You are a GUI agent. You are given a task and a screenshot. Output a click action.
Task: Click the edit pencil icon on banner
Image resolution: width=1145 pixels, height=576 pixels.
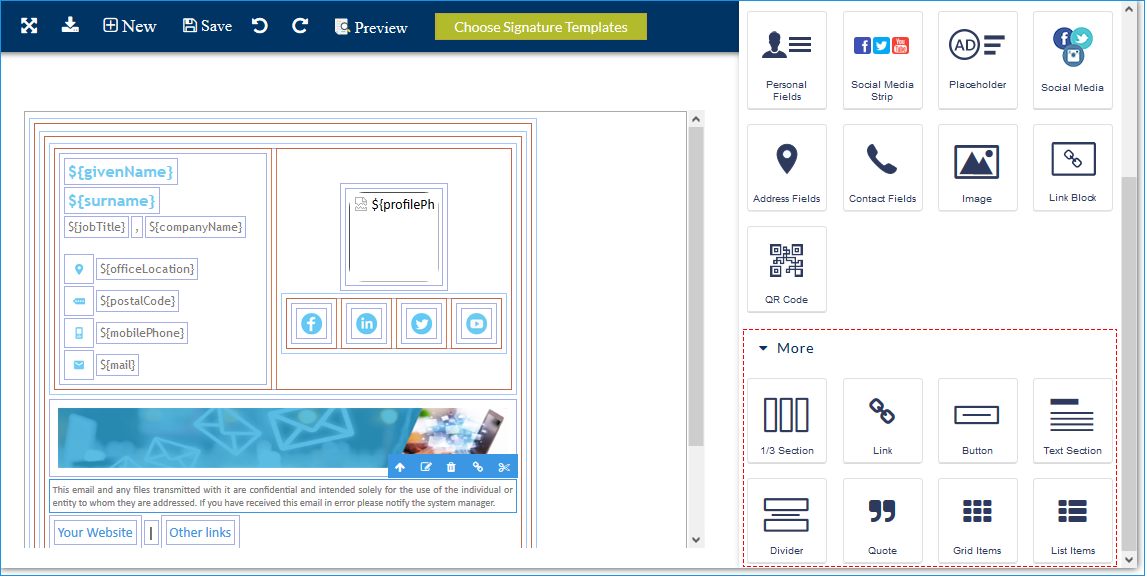pos(426,467)
